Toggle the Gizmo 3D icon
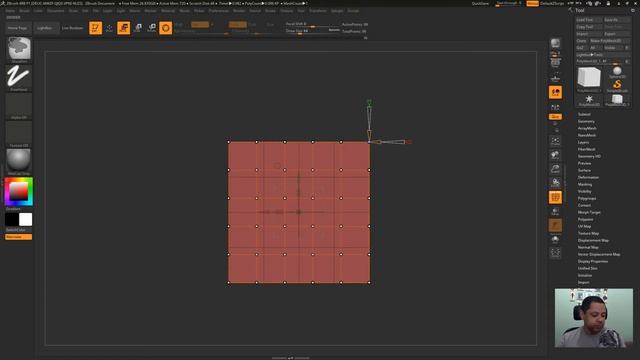Image resolution: width=640 pixels, height=360 pixels. tap(166, 28)
